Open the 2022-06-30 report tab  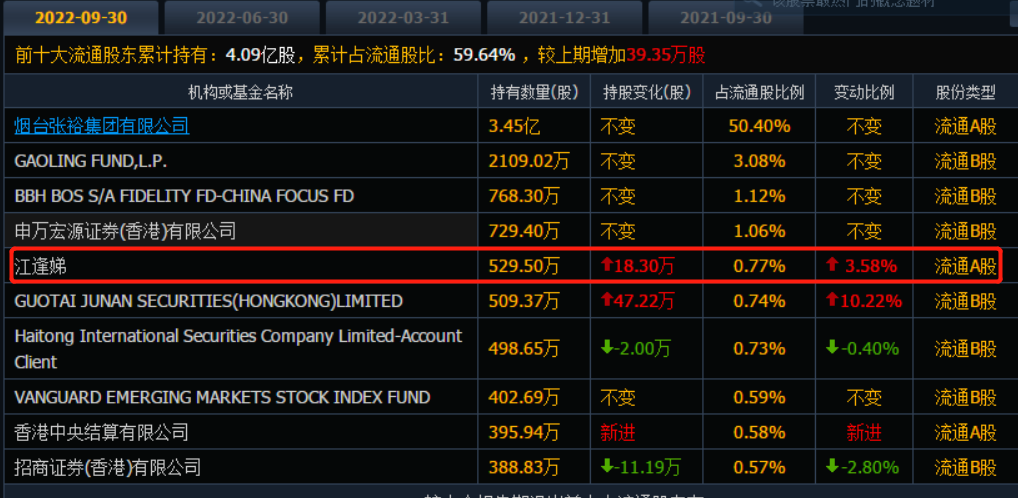click(242, 18)
